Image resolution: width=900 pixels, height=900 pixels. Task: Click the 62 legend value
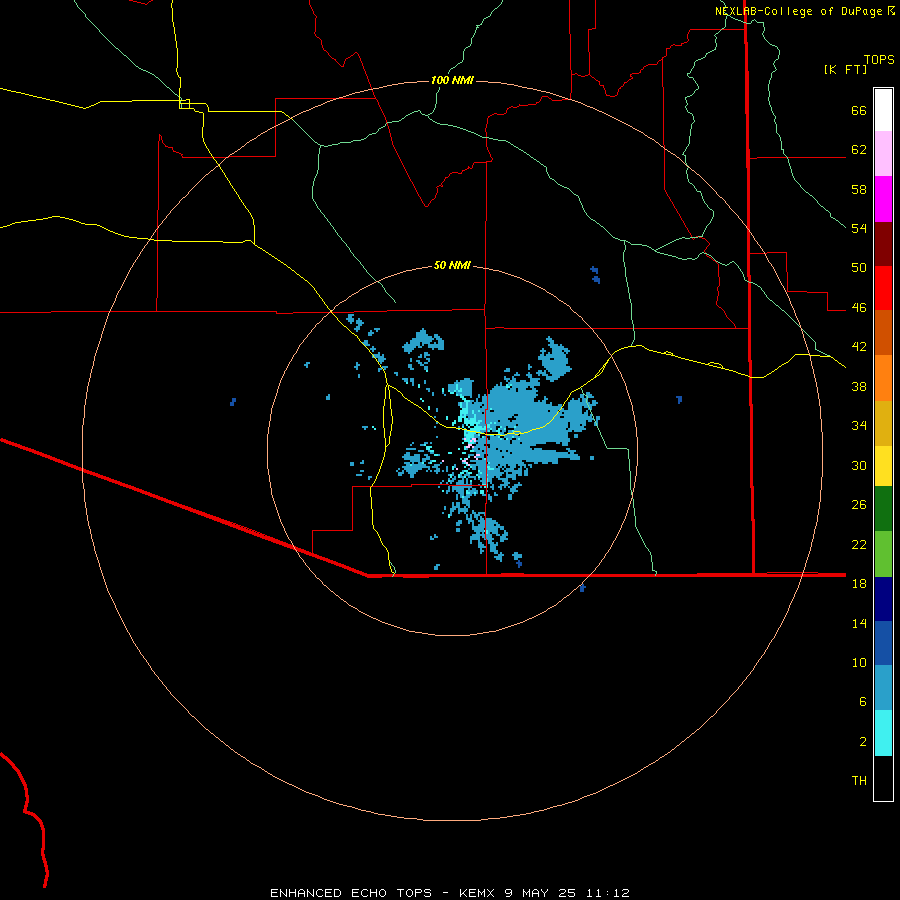859,150
